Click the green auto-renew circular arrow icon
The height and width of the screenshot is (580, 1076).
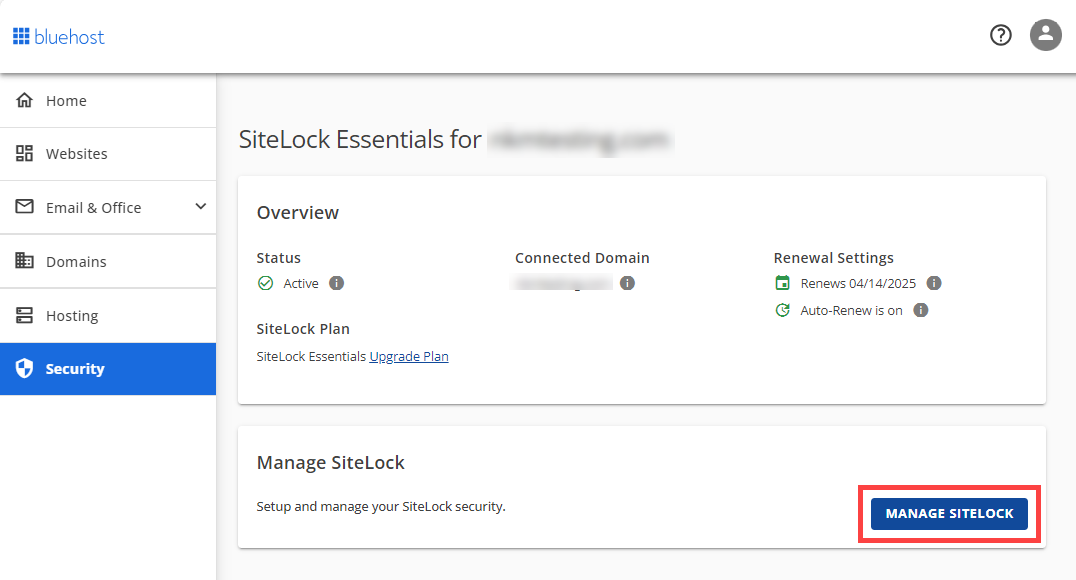point(782,310)
